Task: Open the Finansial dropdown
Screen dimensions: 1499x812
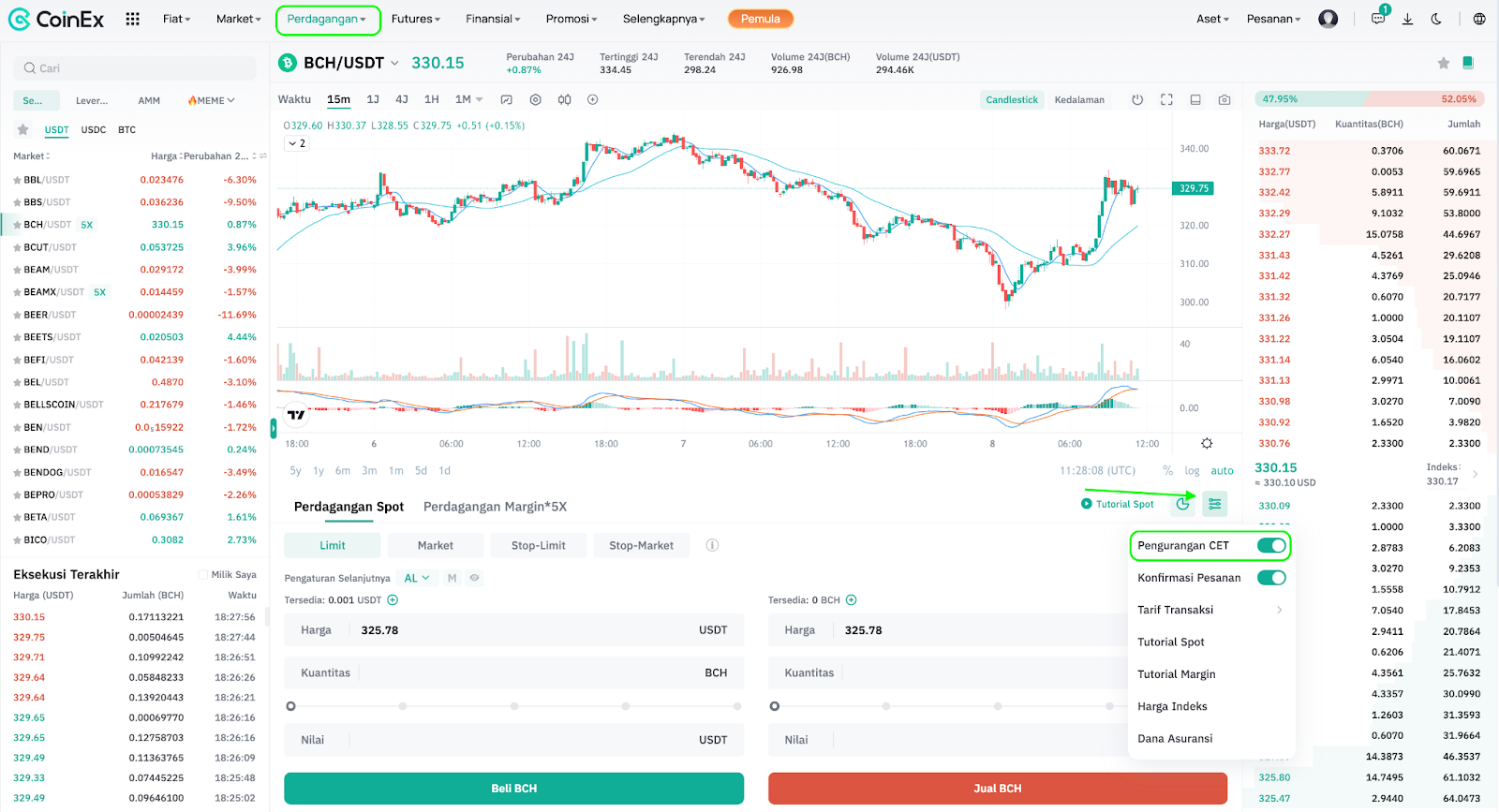Action: tap(493, 19)
